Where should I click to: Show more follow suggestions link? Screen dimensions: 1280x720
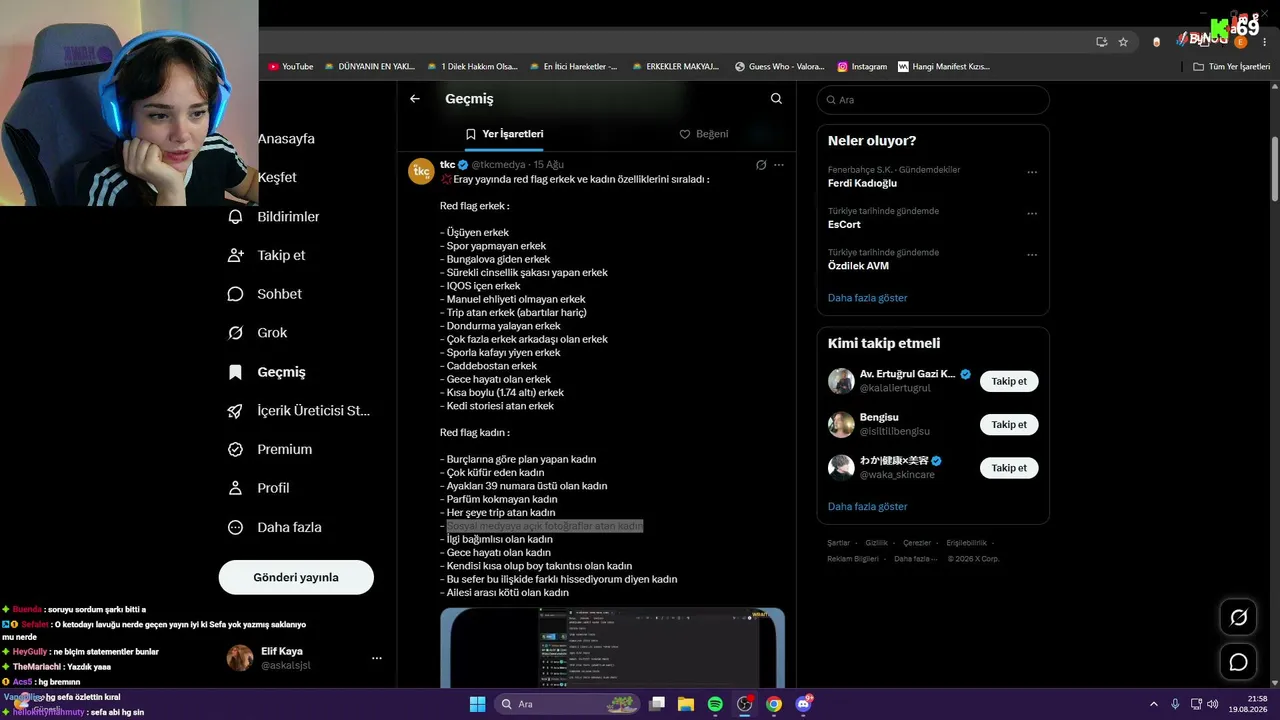pyautogui.click(x=868, y=507)
